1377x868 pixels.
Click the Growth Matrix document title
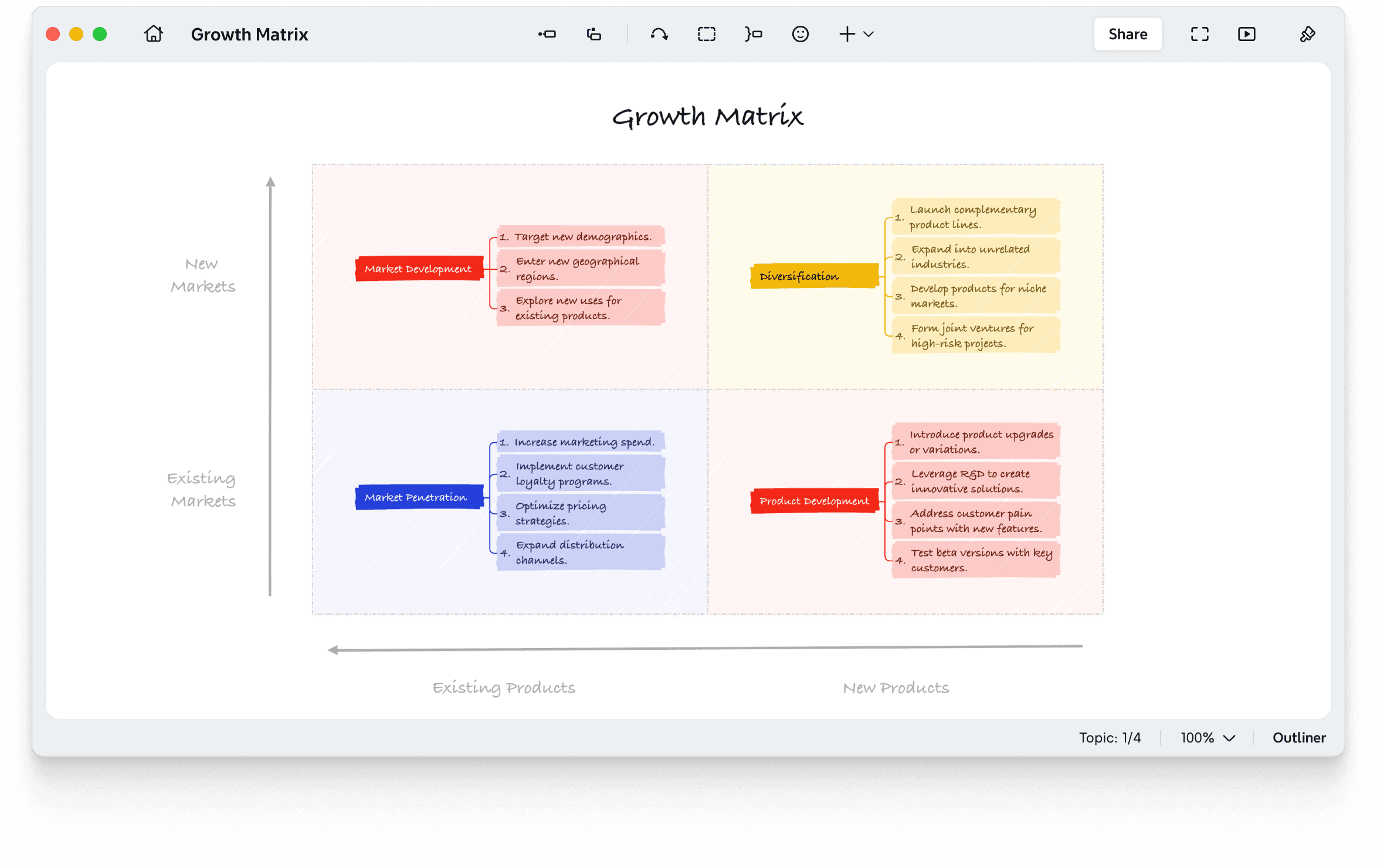[249, 34]
